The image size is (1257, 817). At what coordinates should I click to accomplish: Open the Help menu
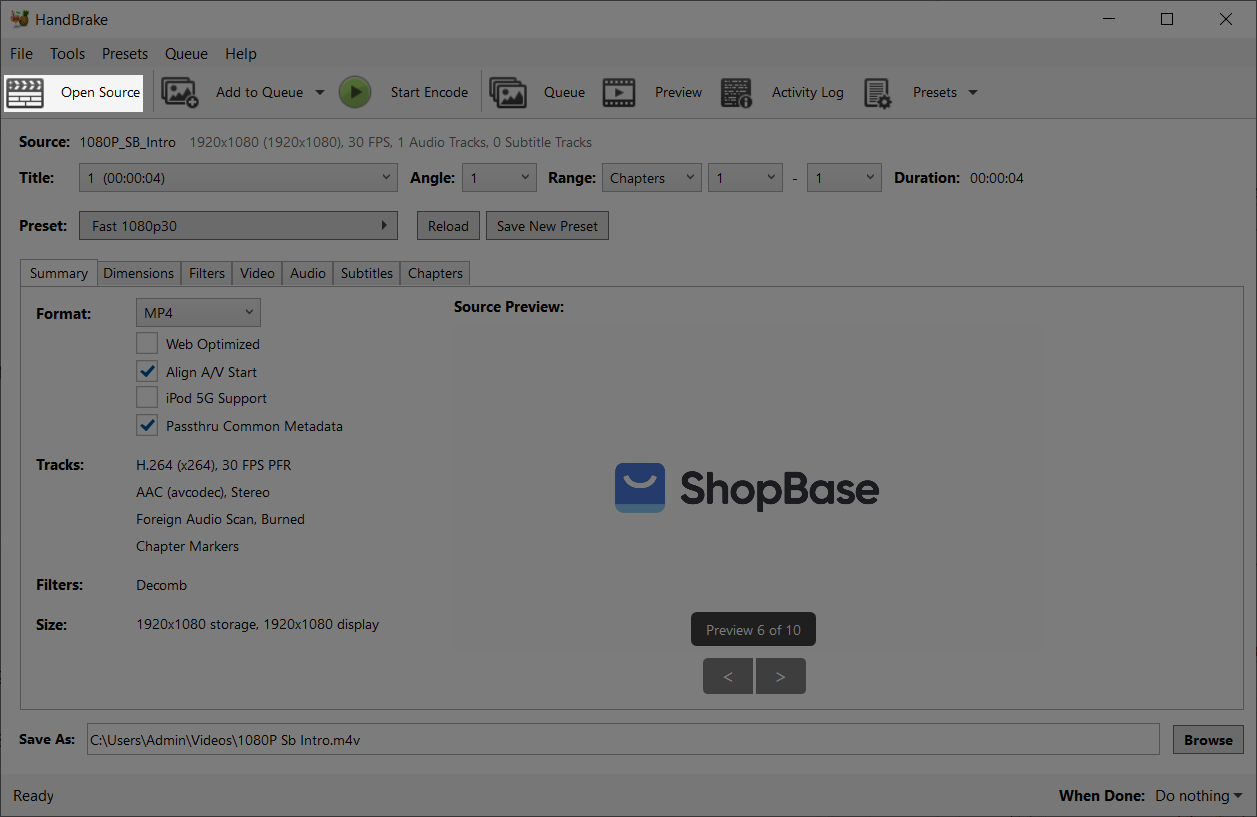(x=241, y=54)
